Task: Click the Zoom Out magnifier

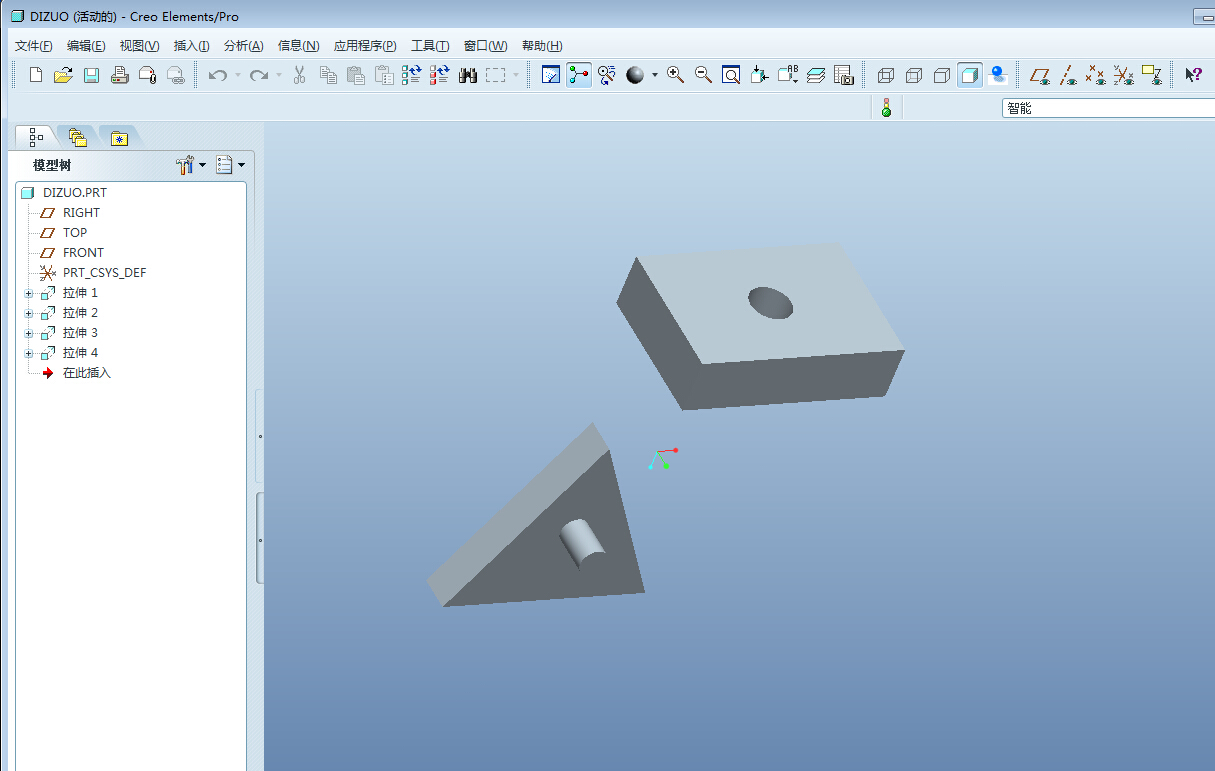Action: pos(703,75)
